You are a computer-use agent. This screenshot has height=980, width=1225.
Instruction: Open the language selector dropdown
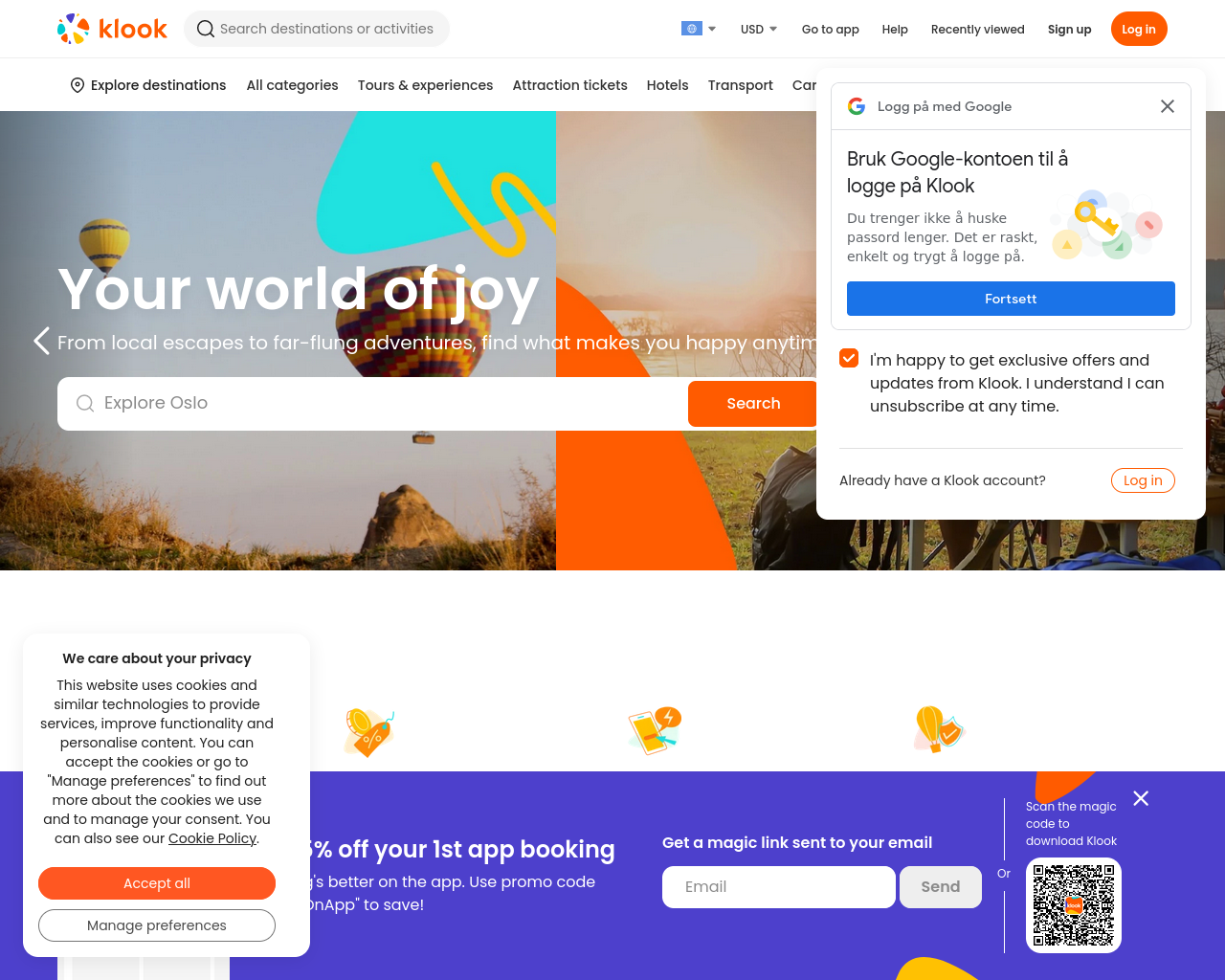[699, 29]
